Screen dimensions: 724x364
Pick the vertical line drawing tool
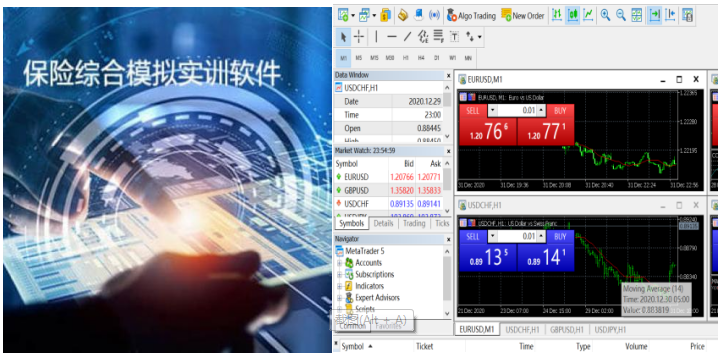click(x=376, y=36)
